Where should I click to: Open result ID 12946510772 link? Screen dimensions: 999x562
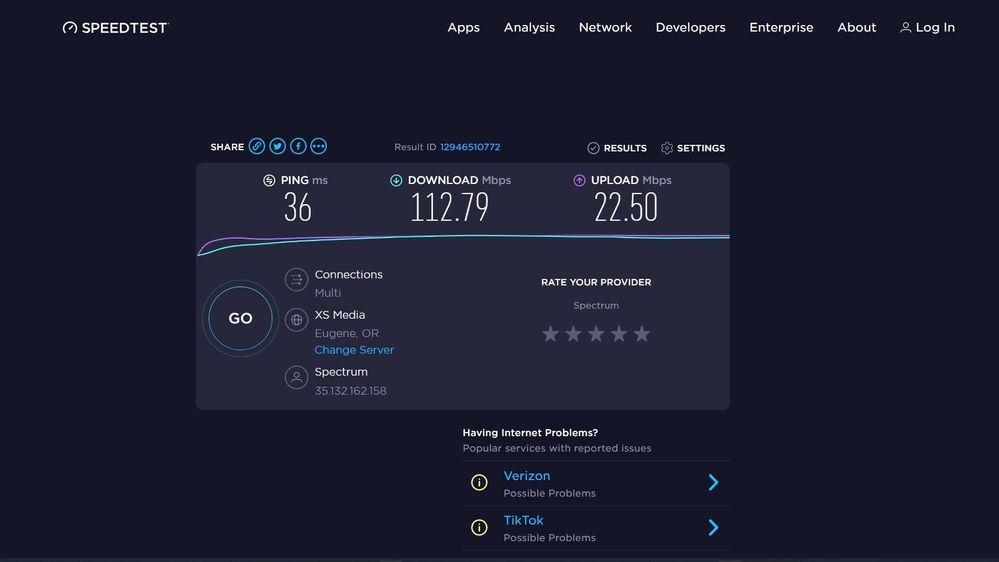pos(470,147)
